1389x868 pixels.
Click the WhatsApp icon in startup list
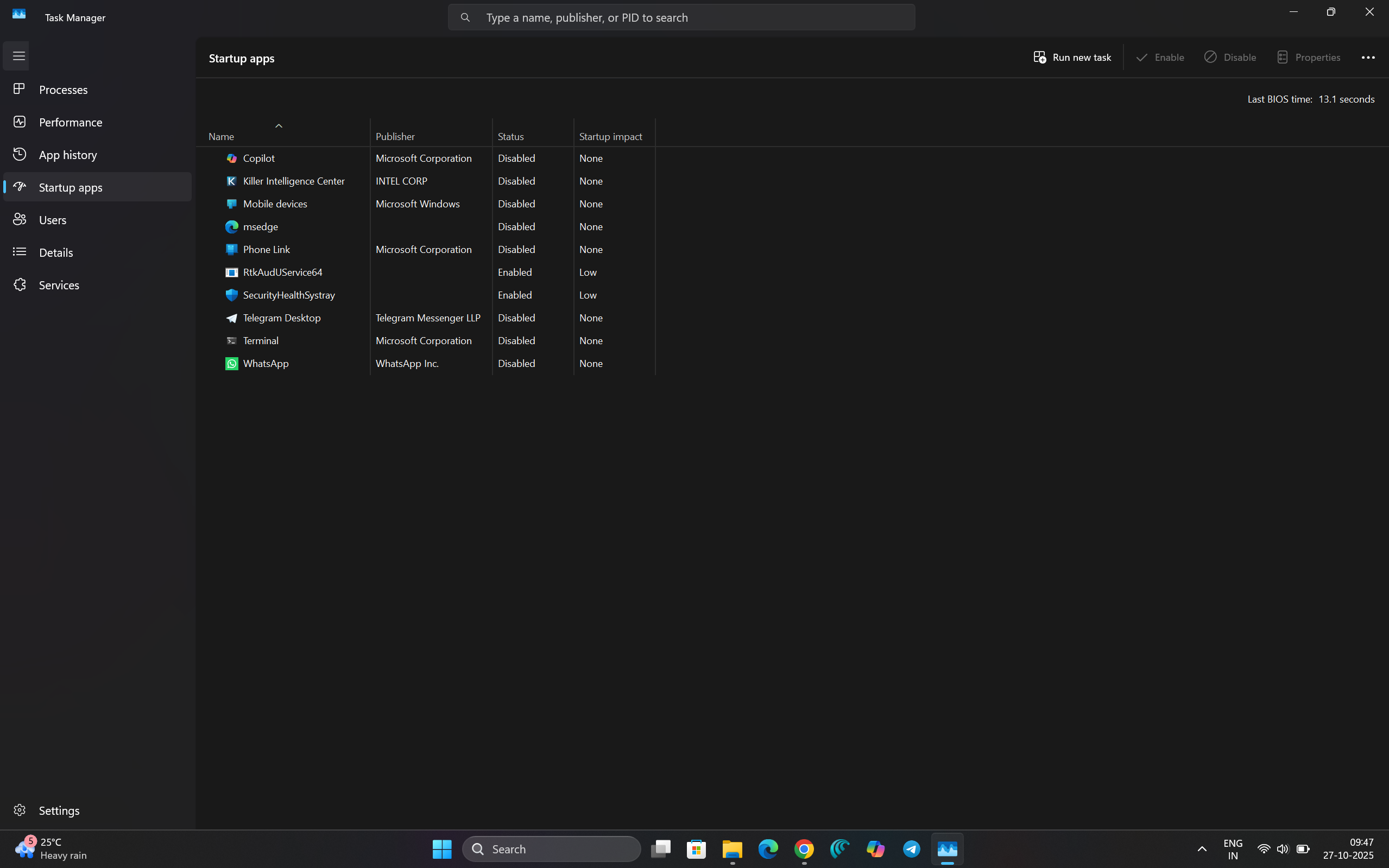[231, 363]
